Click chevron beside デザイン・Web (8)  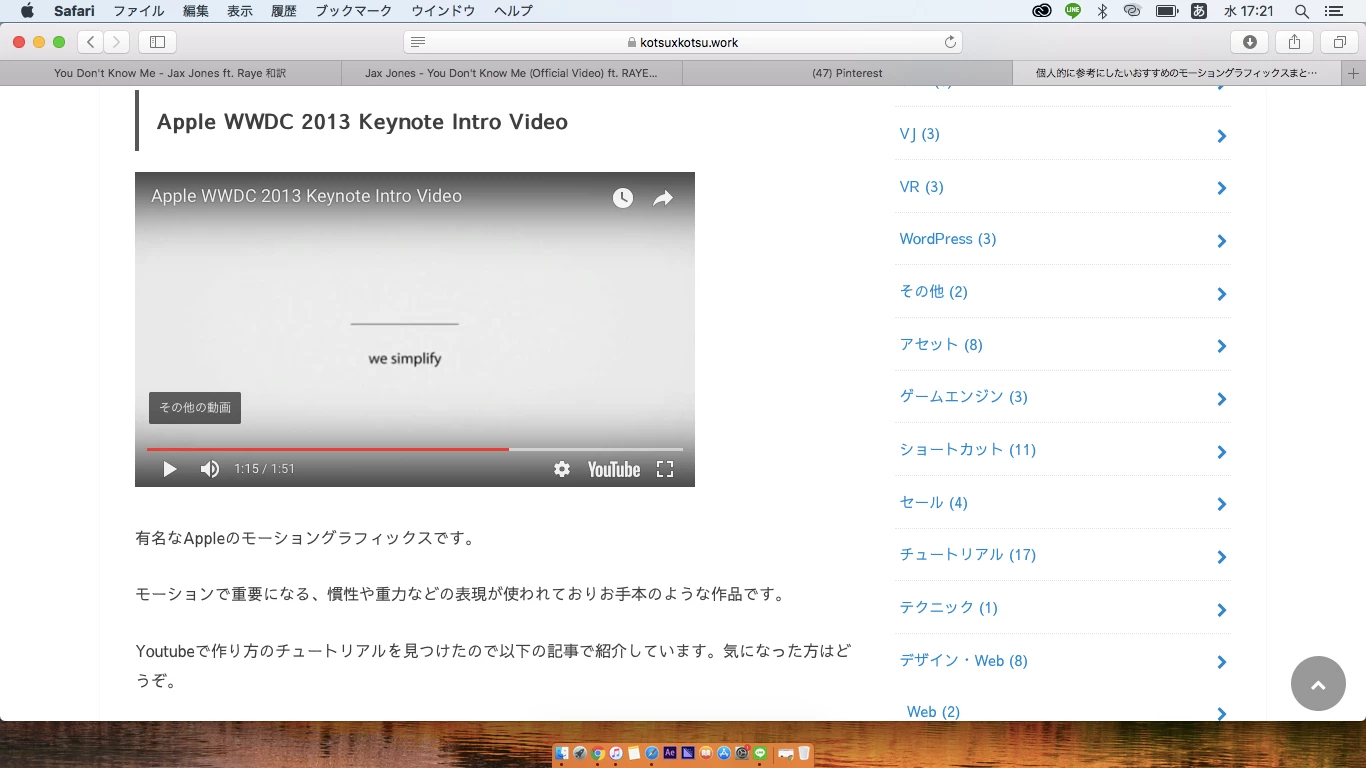(x=1221, y=662)
